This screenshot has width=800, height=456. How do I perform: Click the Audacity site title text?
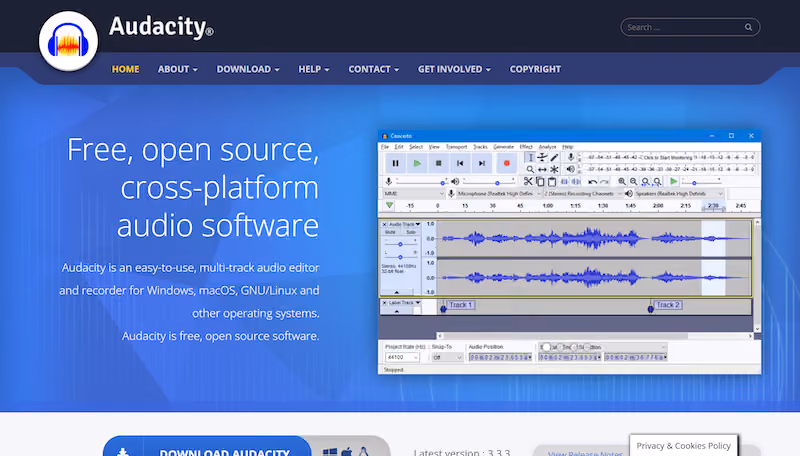161,27
